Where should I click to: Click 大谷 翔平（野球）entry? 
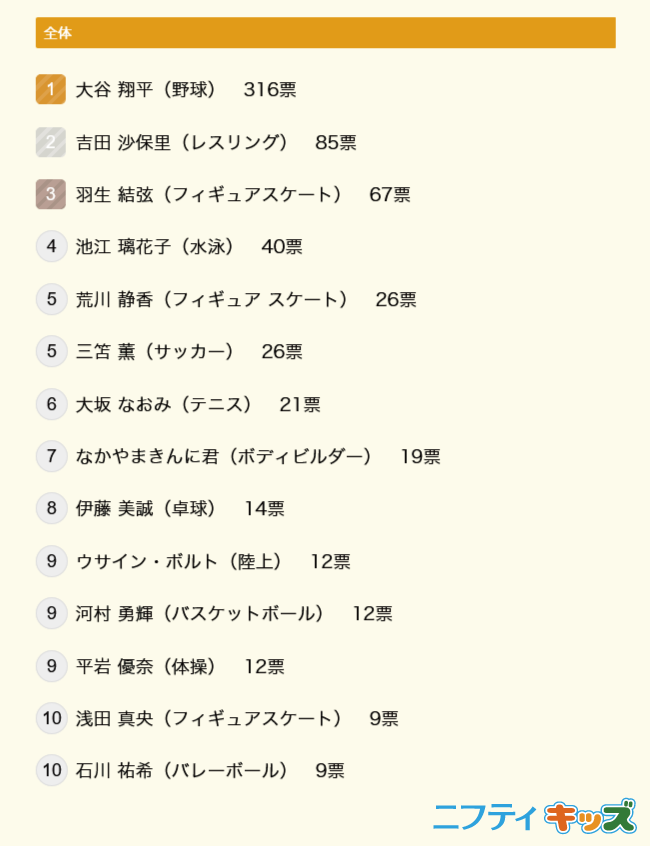coord(146,90)
